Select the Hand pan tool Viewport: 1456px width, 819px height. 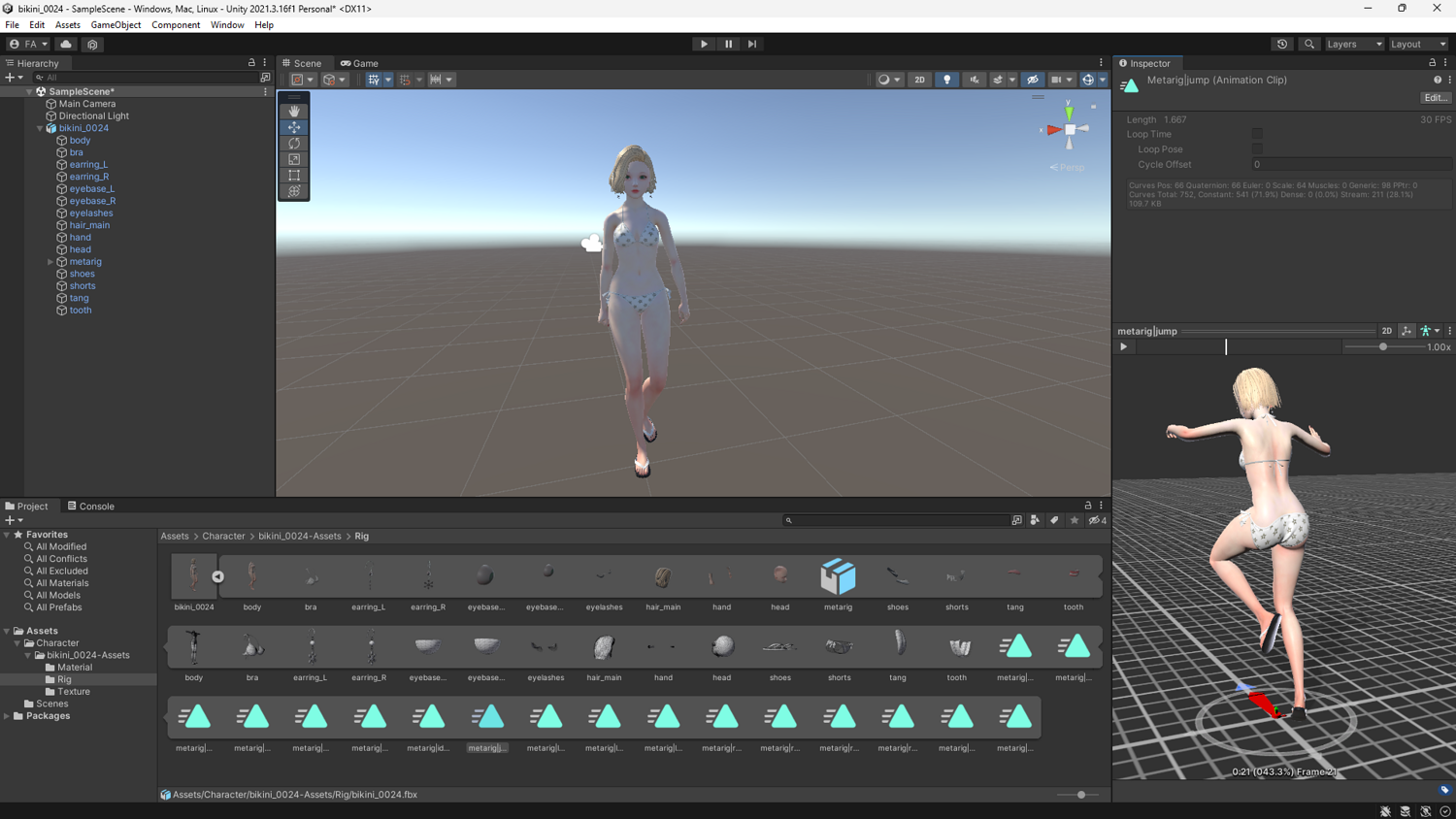tap(294, 111)
